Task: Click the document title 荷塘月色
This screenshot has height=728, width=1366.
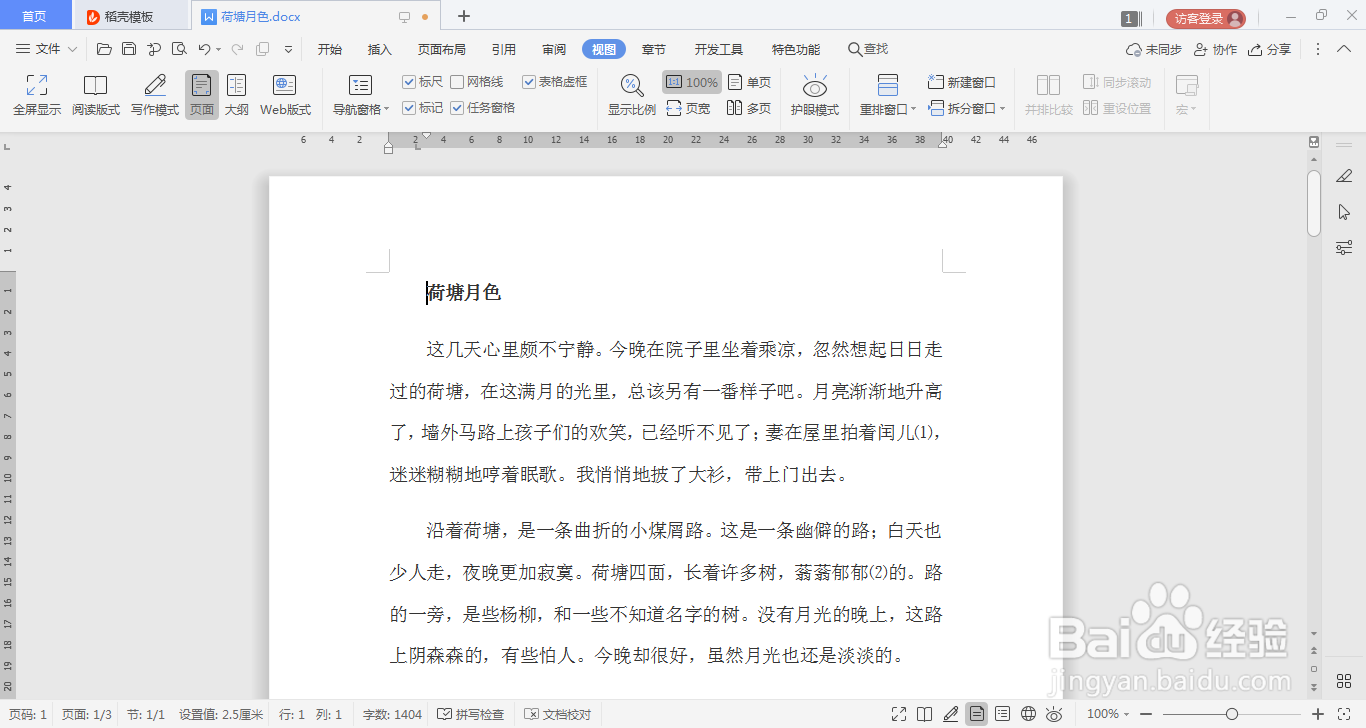Action: pyautogui.click(x=464, y=292)
